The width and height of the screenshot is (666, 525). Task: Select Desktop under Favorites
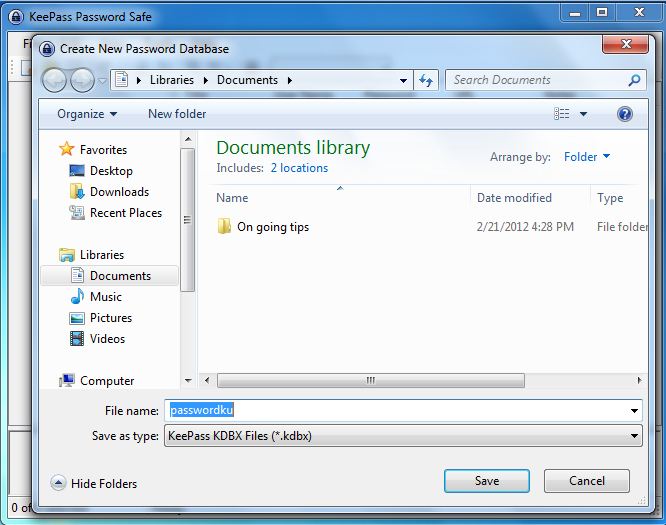tap(111, 171)
